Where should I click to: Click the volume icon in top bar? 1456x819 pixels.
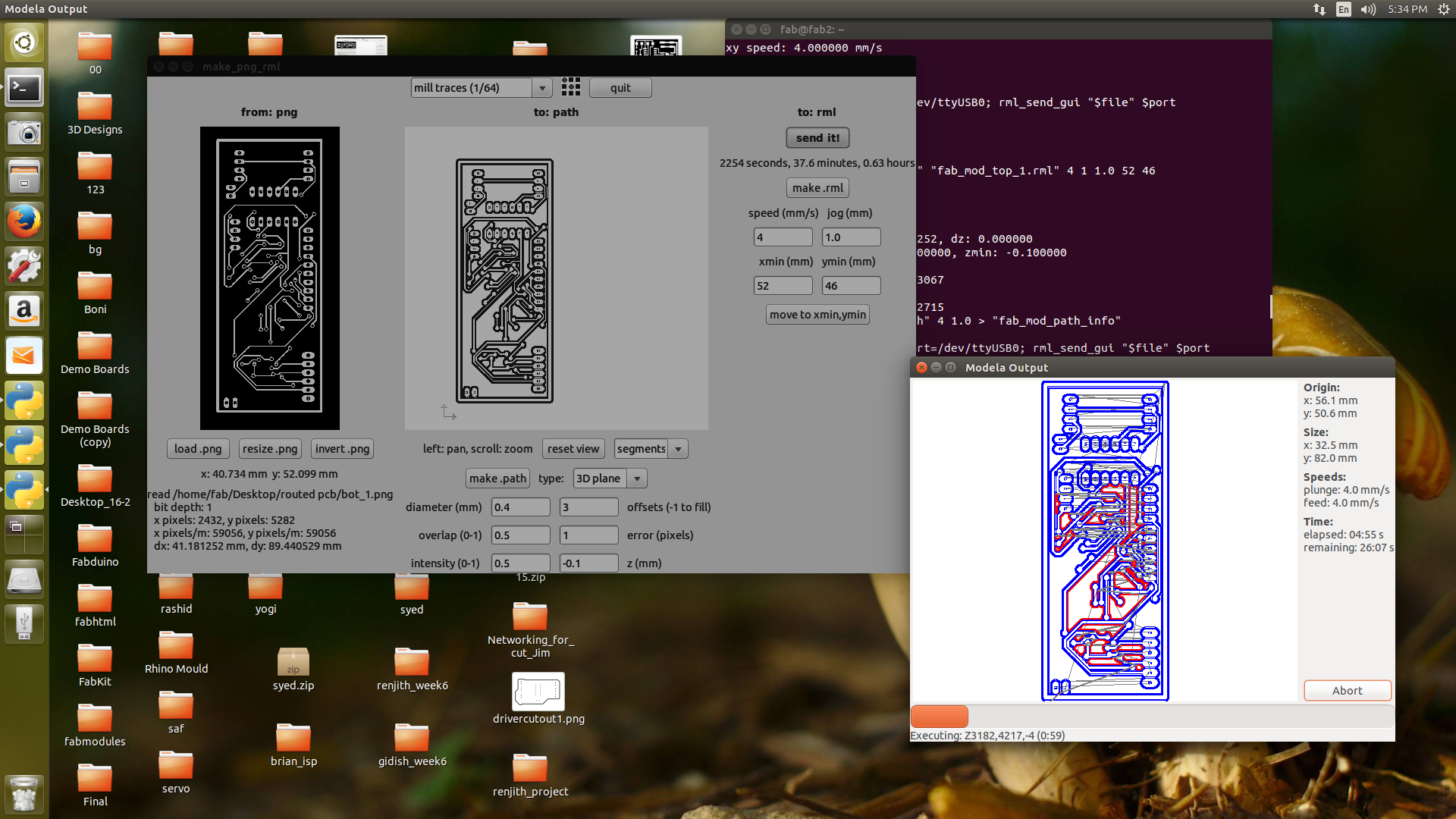1368,9
